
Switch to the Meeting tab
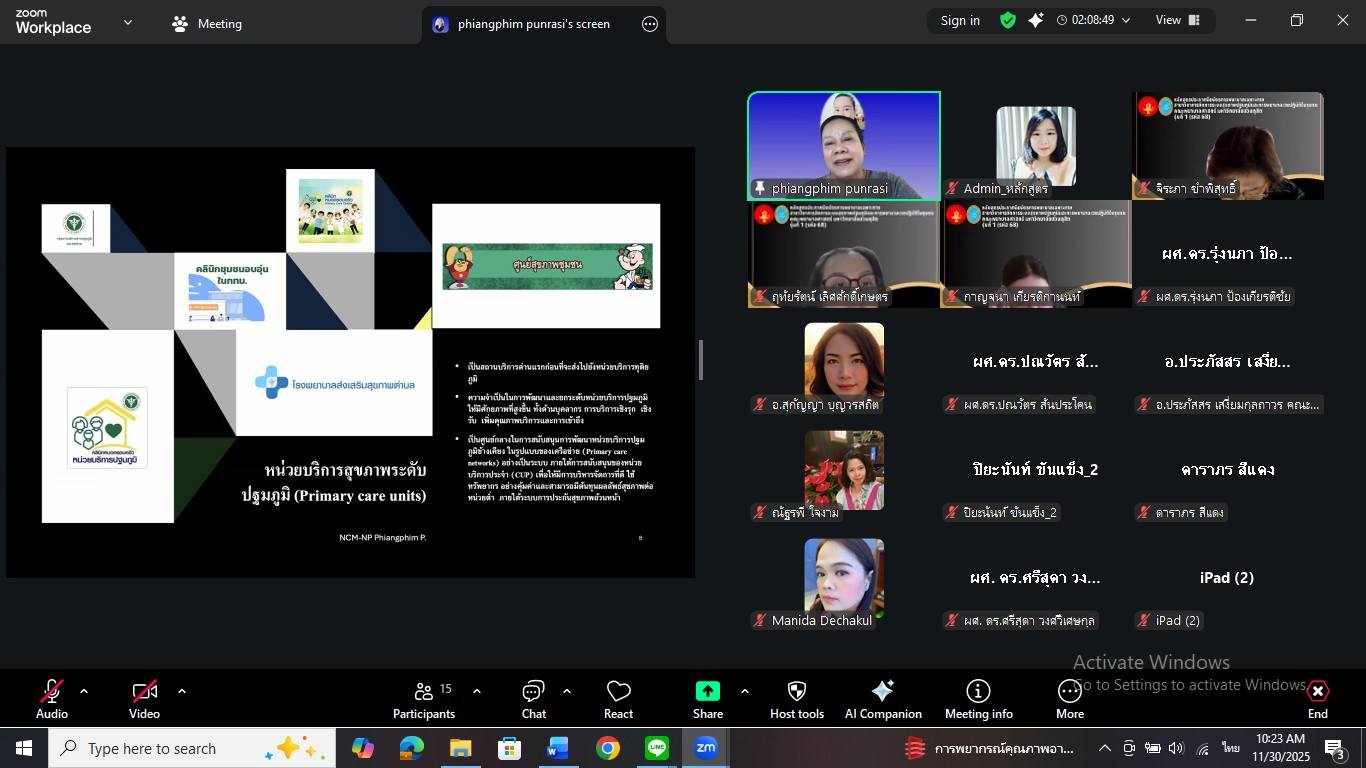point(207,24)
